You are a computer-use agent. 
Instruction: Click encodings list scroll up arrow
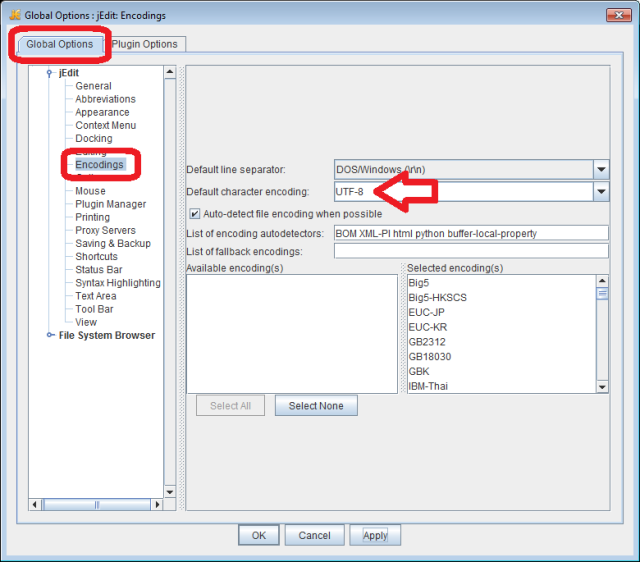point(602,281)
